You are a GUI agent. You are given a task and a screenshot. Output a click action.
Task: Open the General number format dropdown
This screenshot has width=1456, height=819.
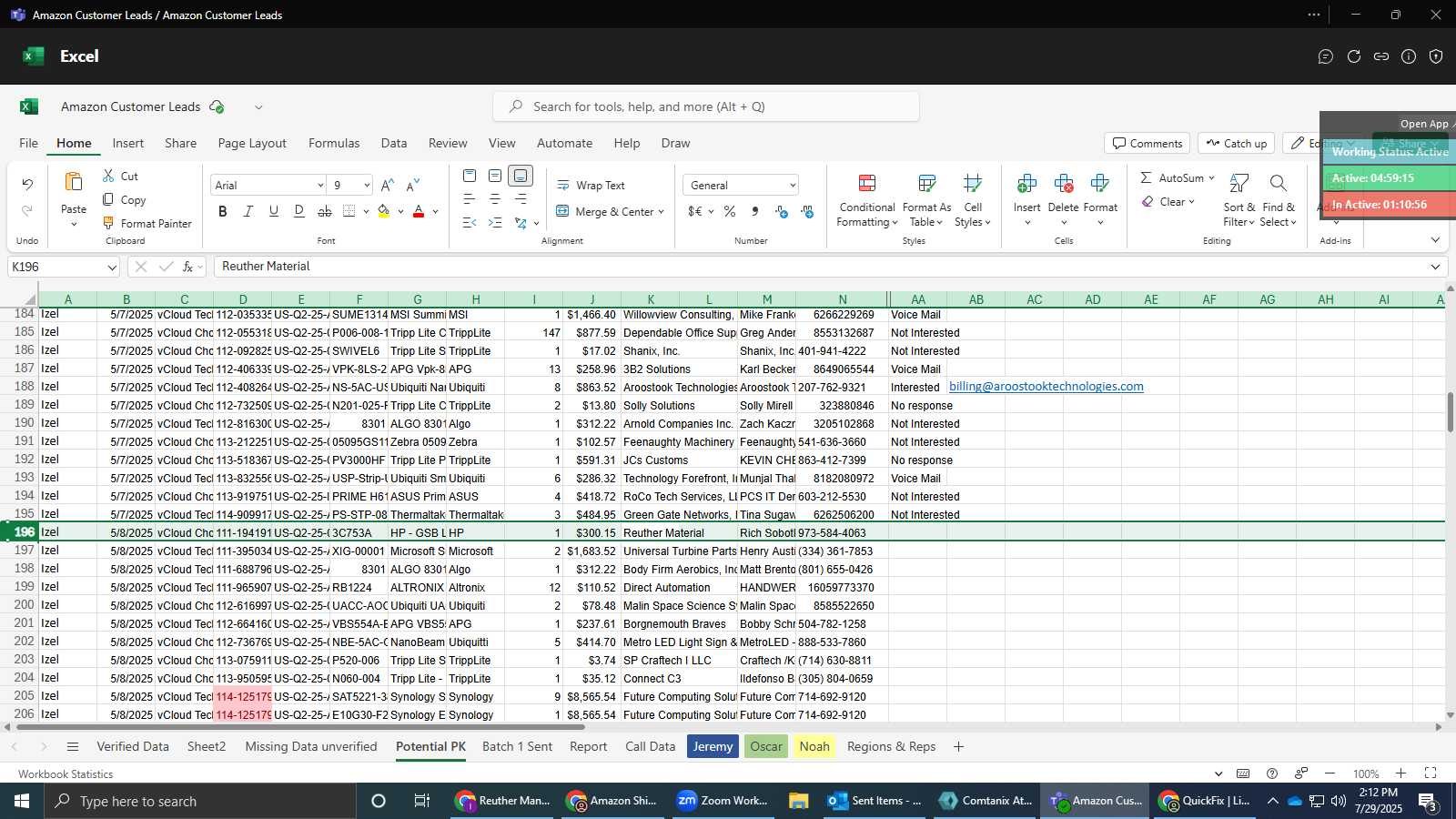pyautogui.click(x=793, y=186)
